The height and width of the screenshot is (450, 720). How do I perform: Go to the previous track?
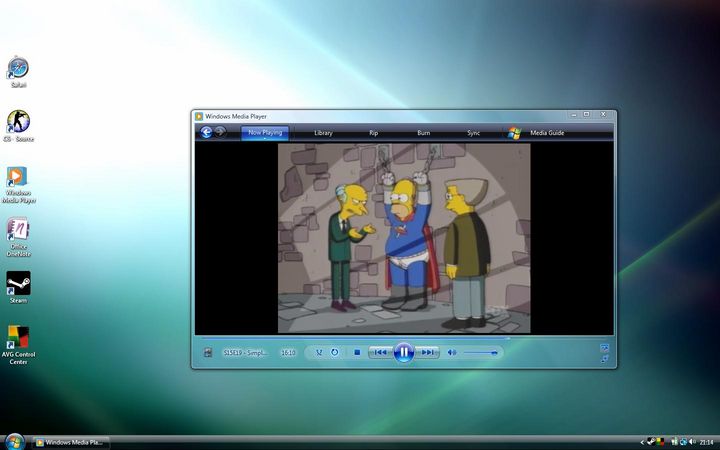381,353
